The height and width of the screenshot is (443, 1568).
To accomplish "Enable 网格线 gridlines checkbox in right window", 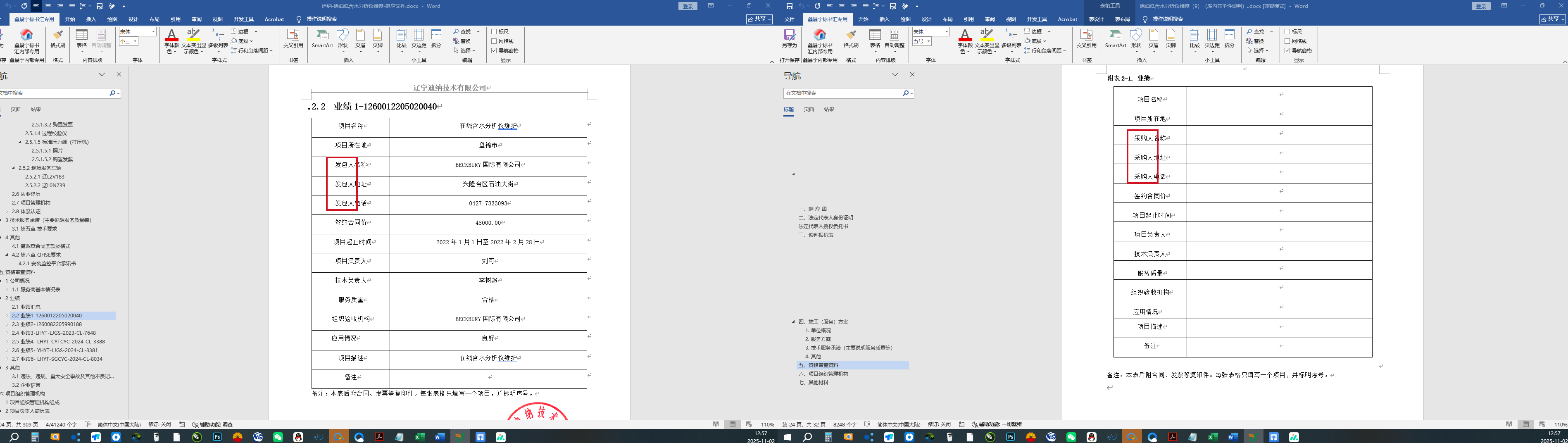I will tap(1287, 41).
